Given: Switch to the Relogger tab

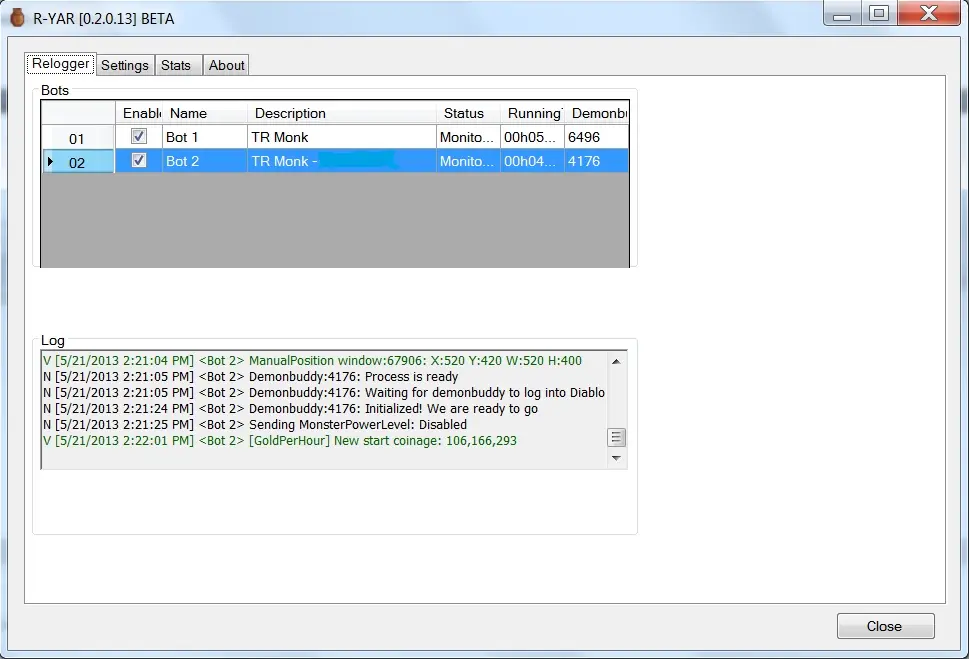Looking at the screenshot, I should 61,64.
